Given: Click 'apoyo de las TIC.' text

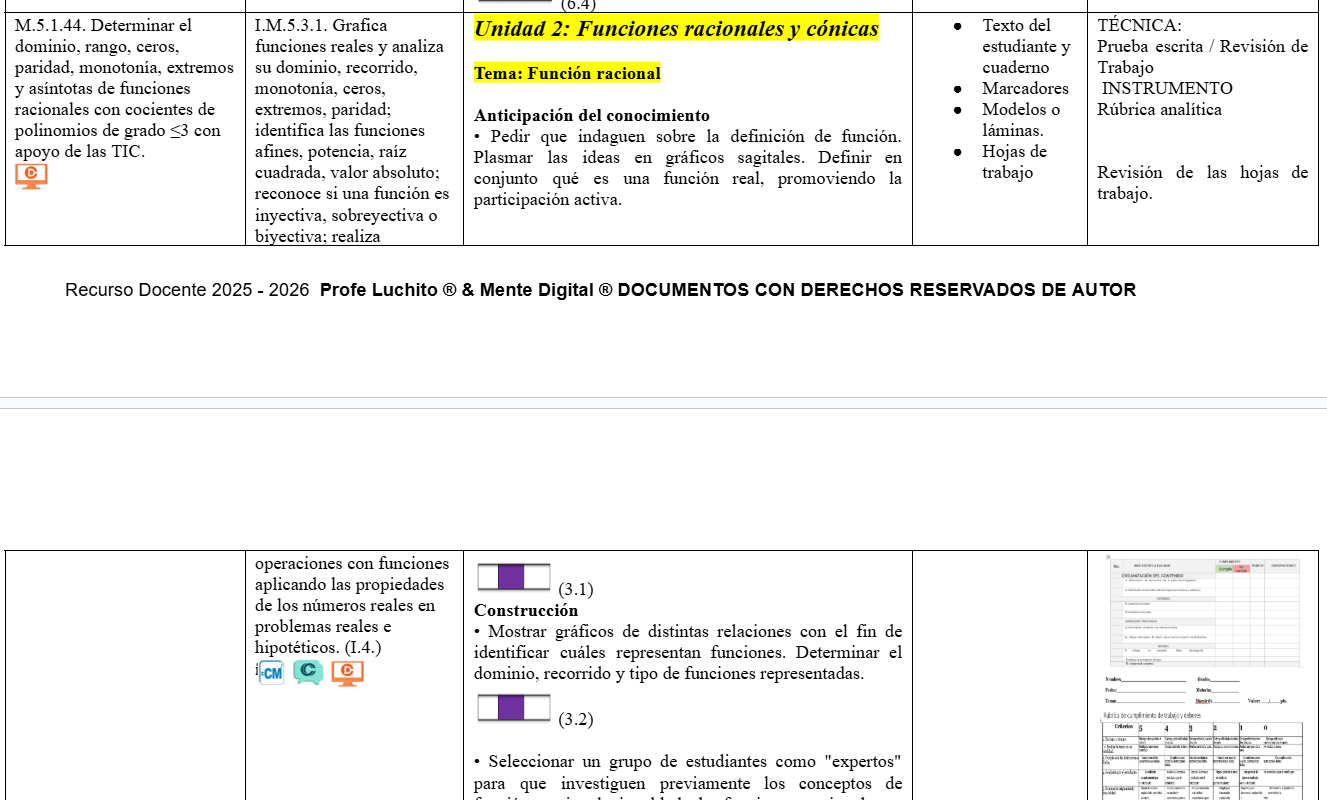Looking at the screenshot, I should [x=80, y=152].
